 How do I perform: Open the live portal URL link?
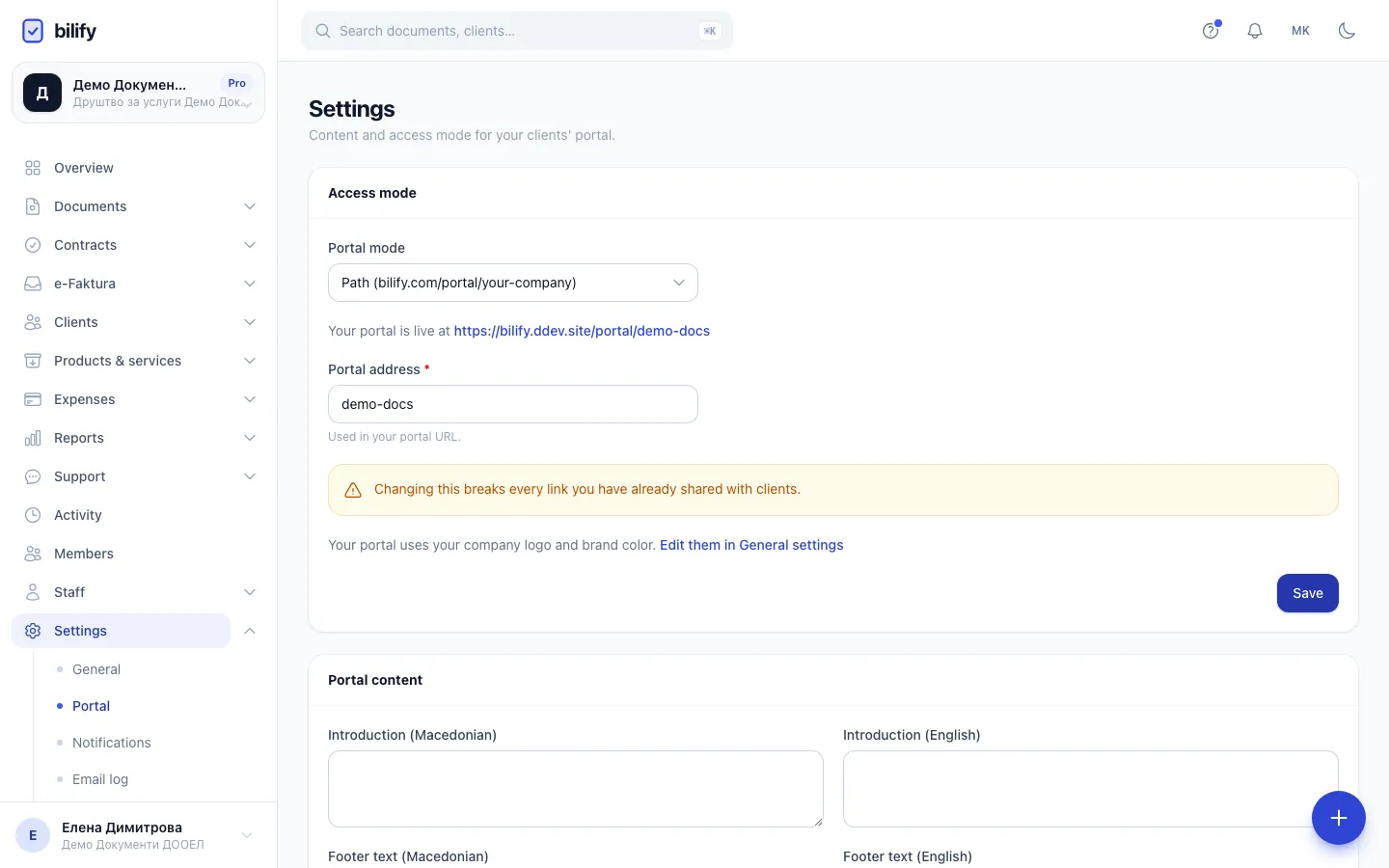pos(582,331)
